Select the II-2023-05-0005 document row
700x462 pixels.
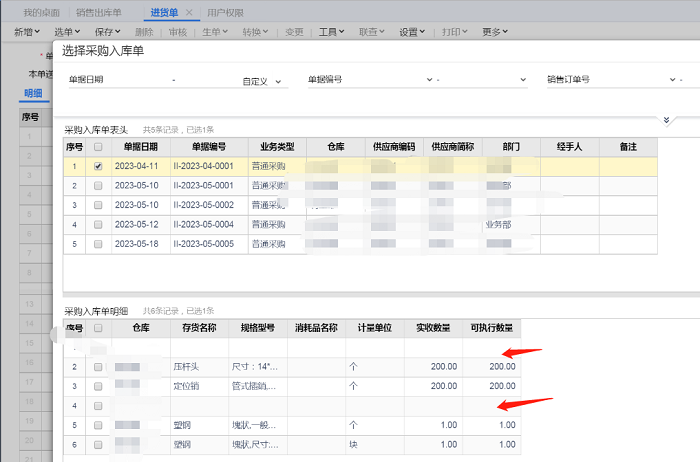click(203, 243)
